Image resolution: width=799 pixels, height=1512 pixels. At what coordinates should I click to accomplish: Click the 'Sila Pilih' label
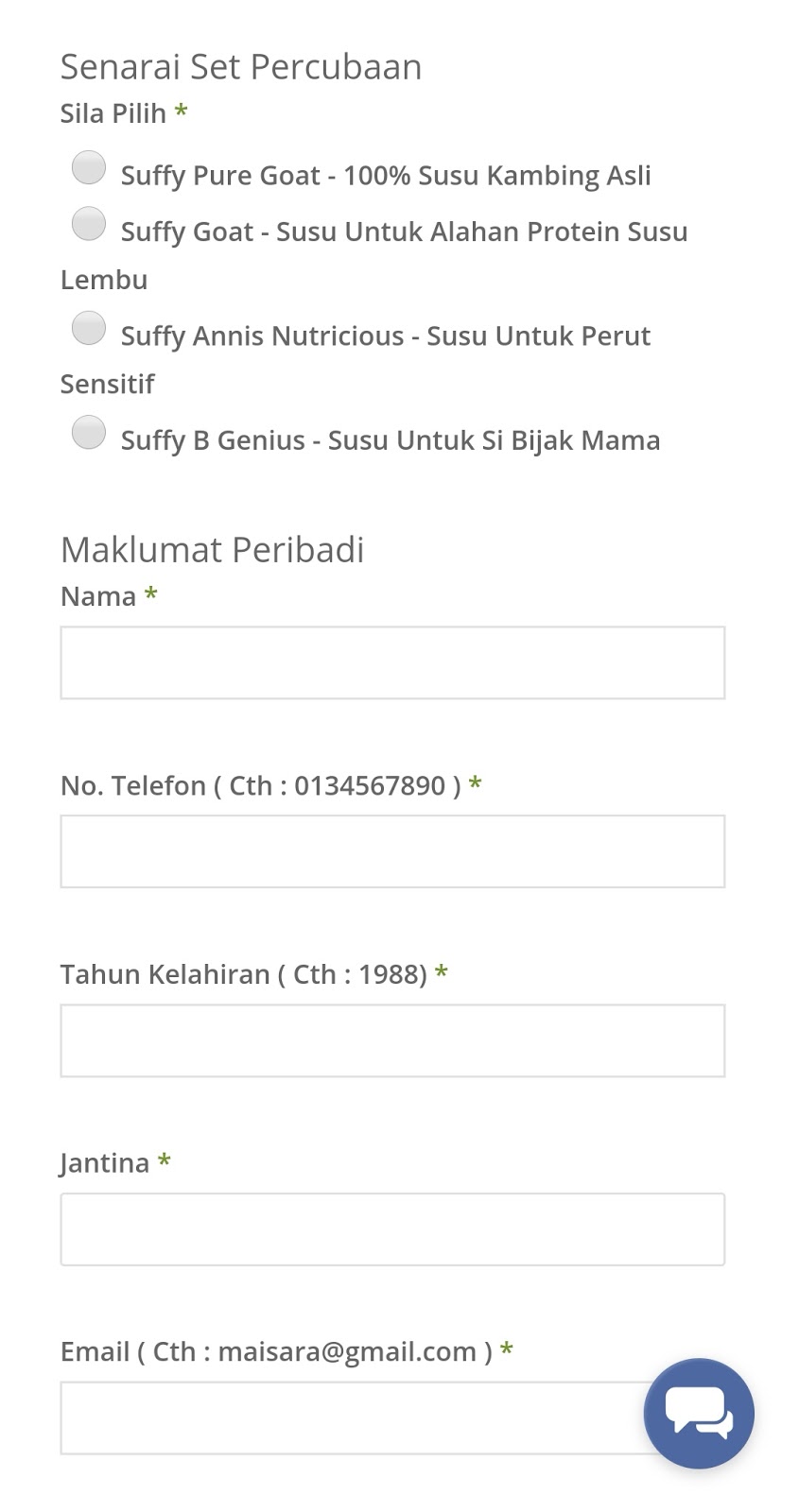click(113, 113)
